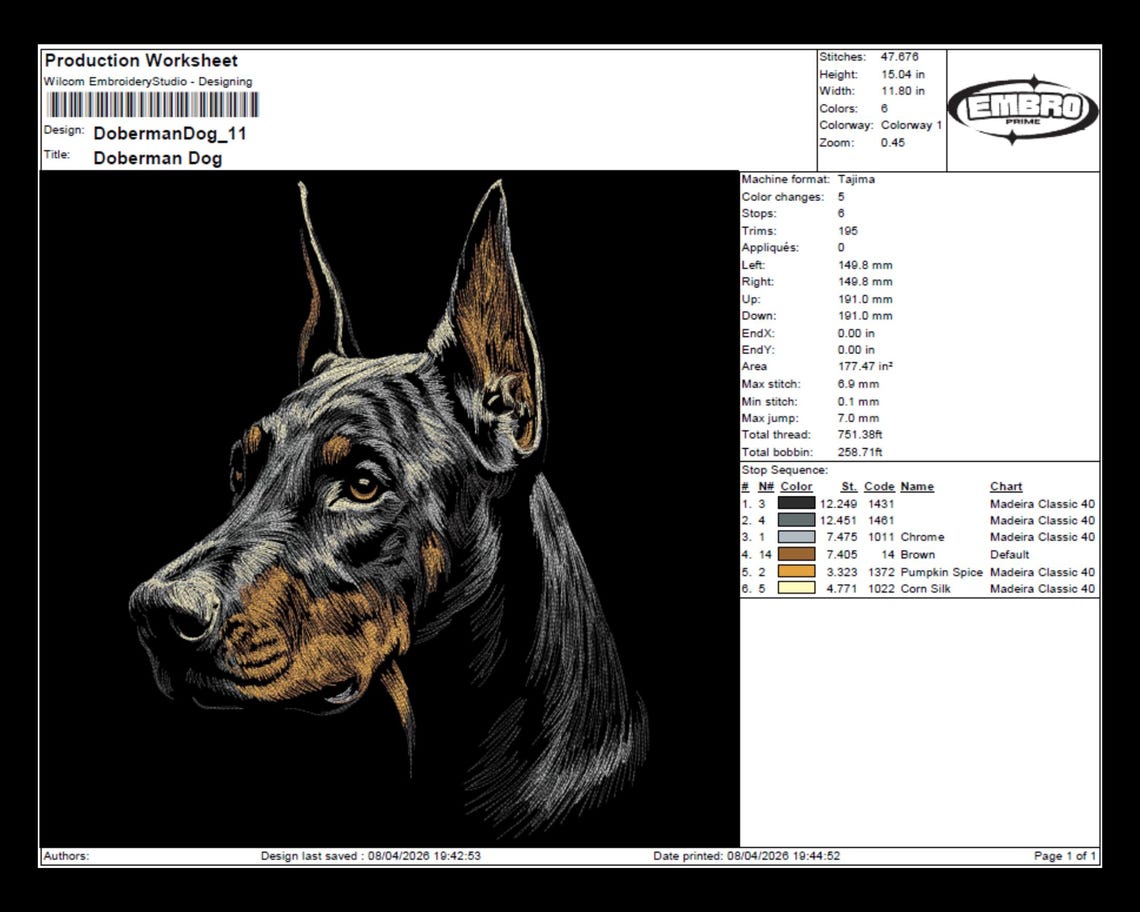Click the stitch count 12.249
Viewport: 1140px width, 912px height.
coord(838,503)
